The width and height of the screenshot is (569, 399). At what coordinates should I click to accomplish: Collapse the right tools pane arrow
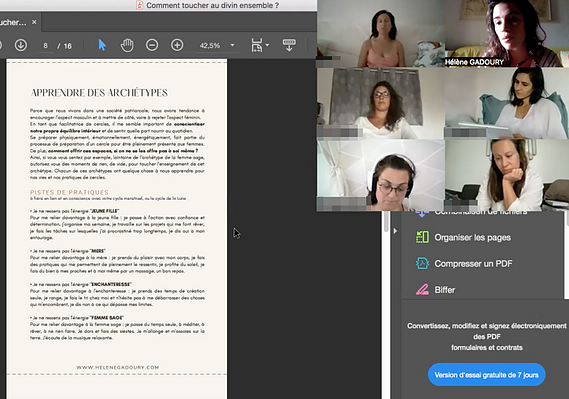pos(395,231)
